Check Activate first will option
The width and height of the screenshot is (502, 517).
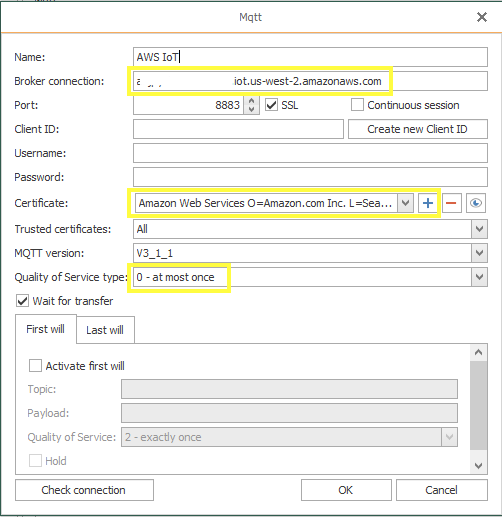tap(35, 366)
